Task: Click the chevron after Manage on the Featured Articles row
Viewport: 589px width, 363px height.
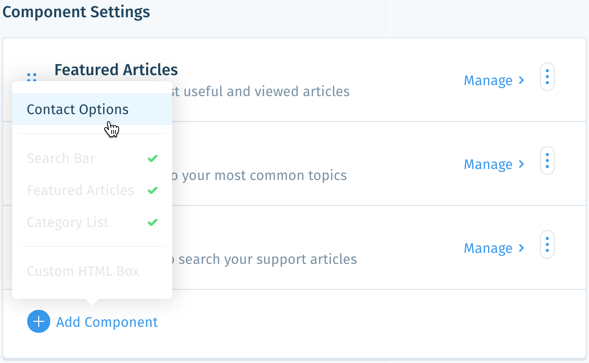Action: pyautogui.click(x=521, y=80)
